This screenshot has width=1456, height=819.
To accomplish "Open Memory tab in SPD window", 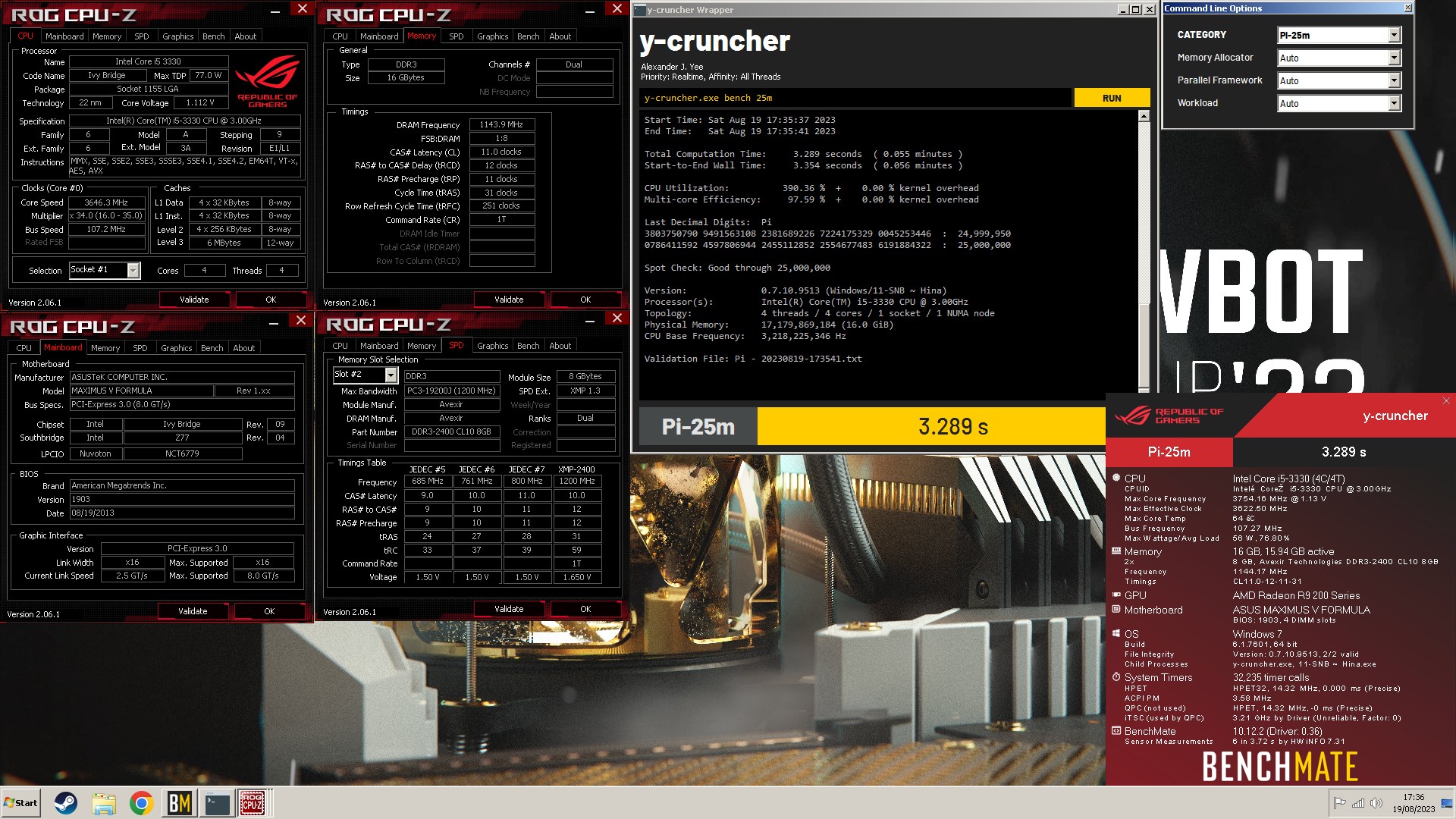I will tap(421, 346).
